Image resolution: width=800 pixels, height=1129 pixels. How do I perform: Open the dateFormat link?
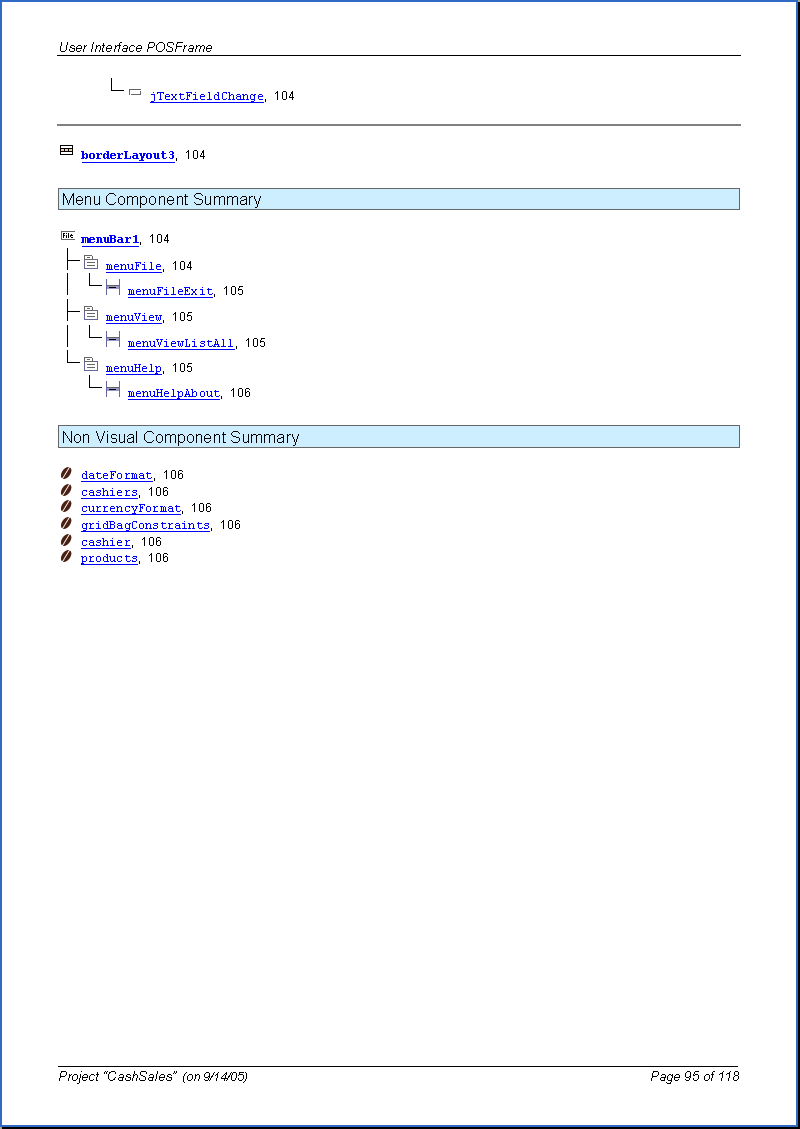pyautogui.click(x=117, y=475)
